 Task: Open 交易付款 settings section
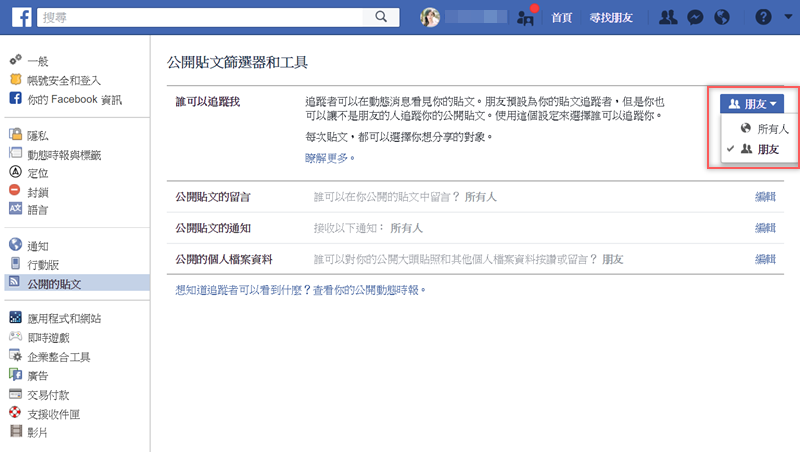pyautogui.click(x=48, y=395)
